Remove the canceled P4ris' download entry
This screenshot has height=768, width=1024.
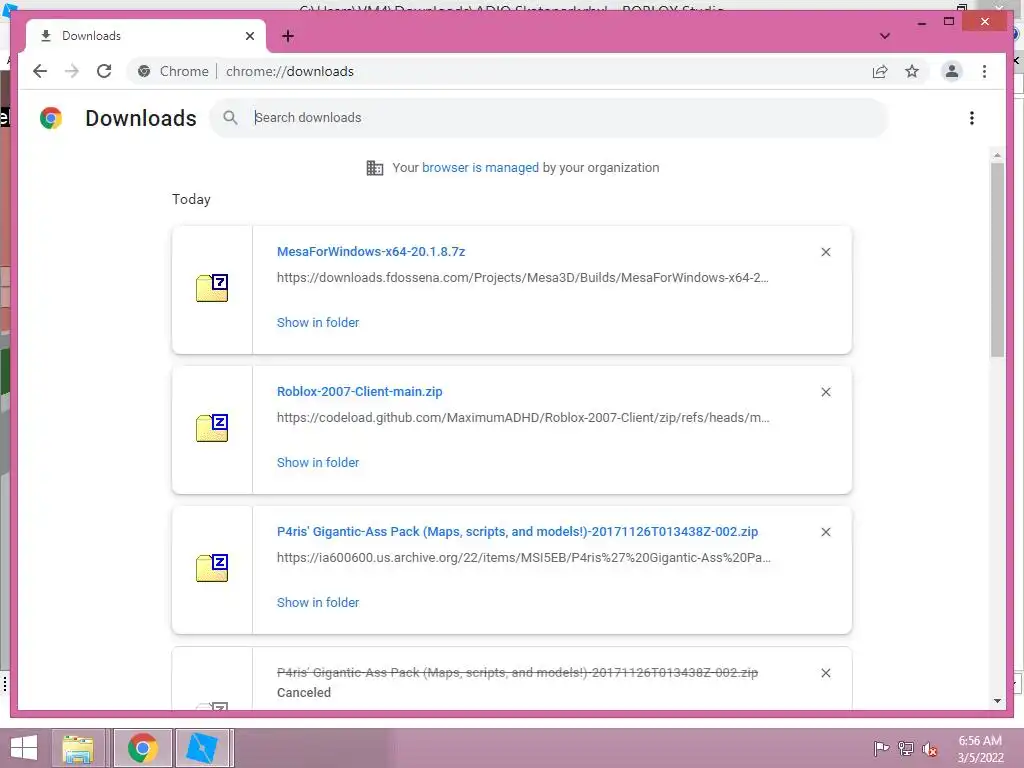click(825, 673)
